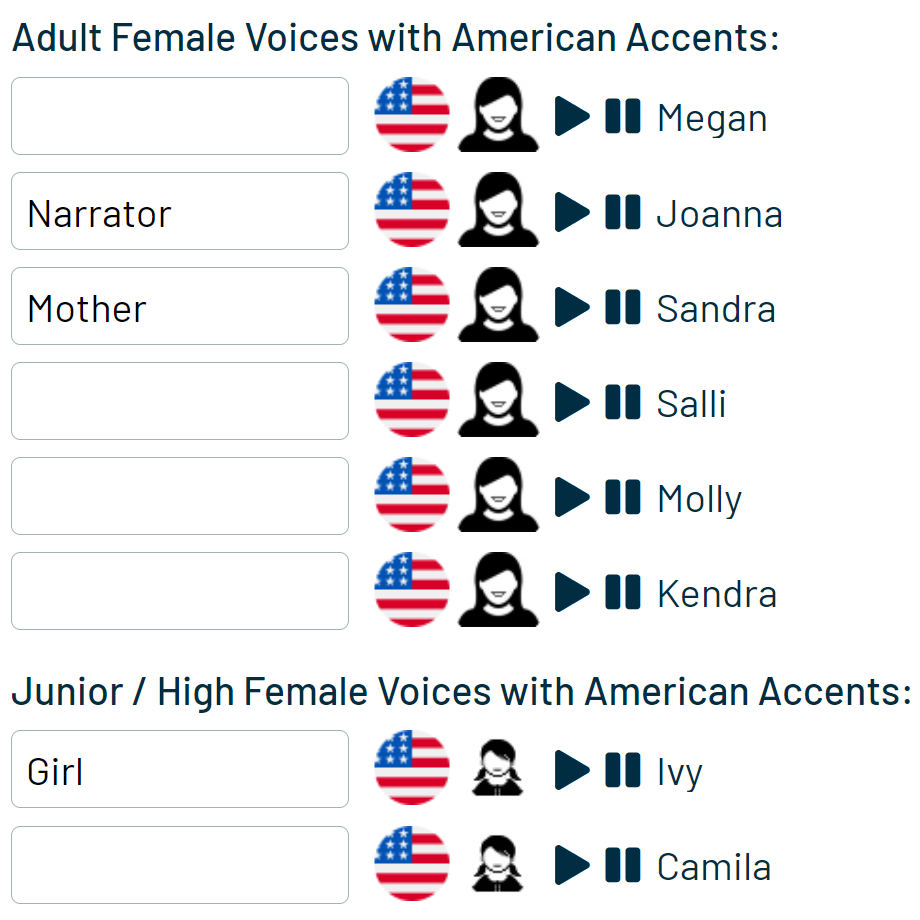Click the American flag icon next to Molly

(412, 495)
